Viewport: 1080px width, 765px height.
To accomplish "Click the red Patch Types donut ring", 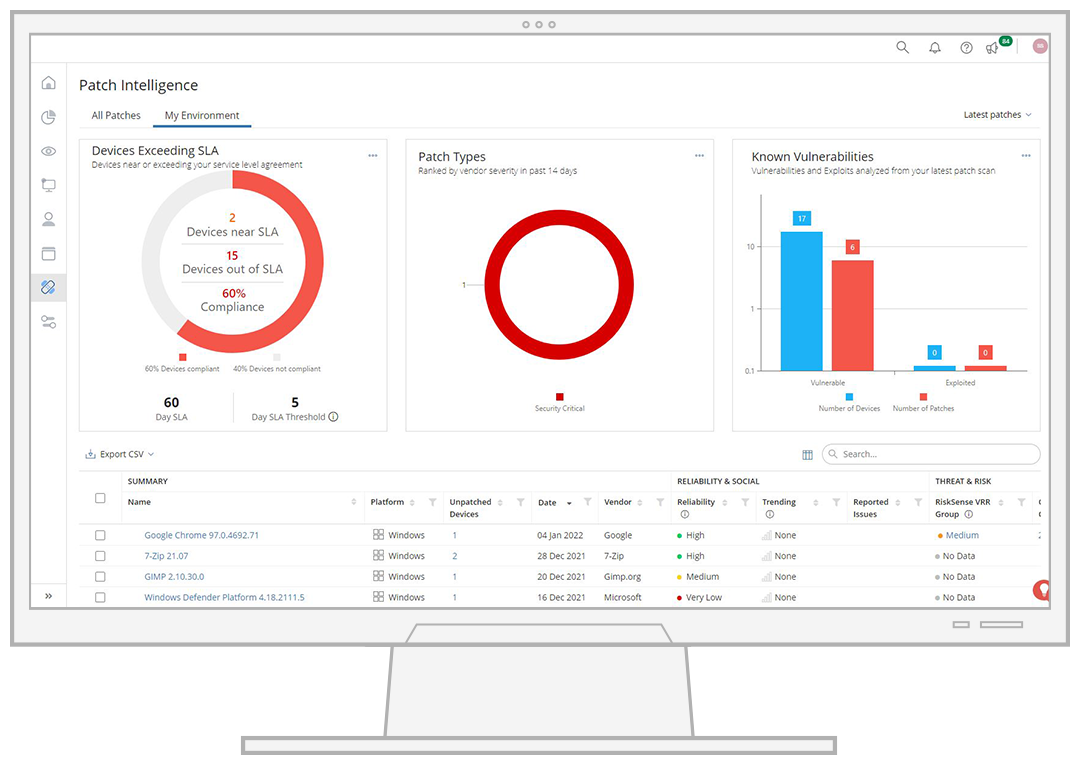I will [x=559, y=218].
